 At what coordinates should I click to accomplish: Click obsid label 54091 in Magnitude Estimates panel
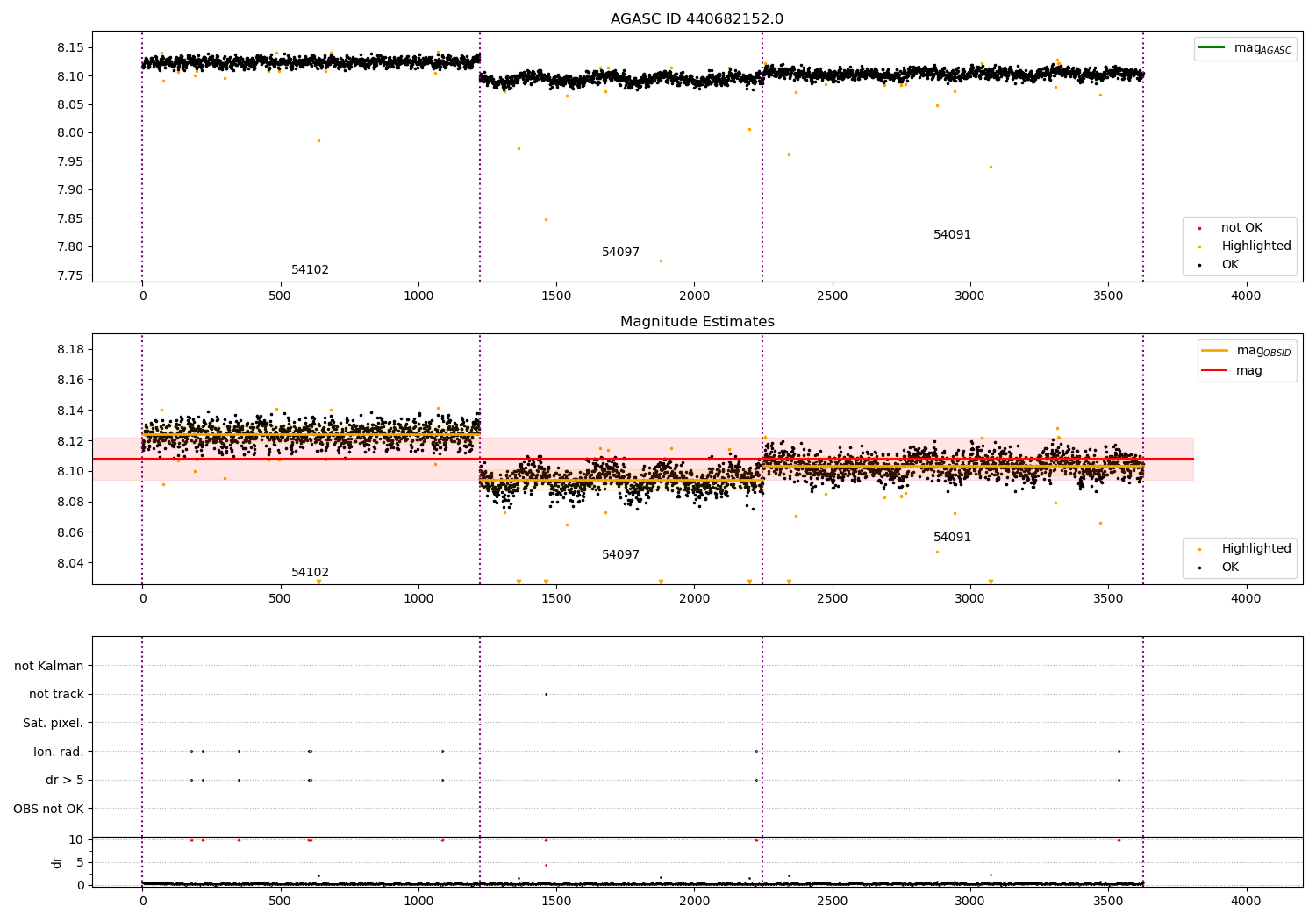pyautogui.click(x=952, y=538)
